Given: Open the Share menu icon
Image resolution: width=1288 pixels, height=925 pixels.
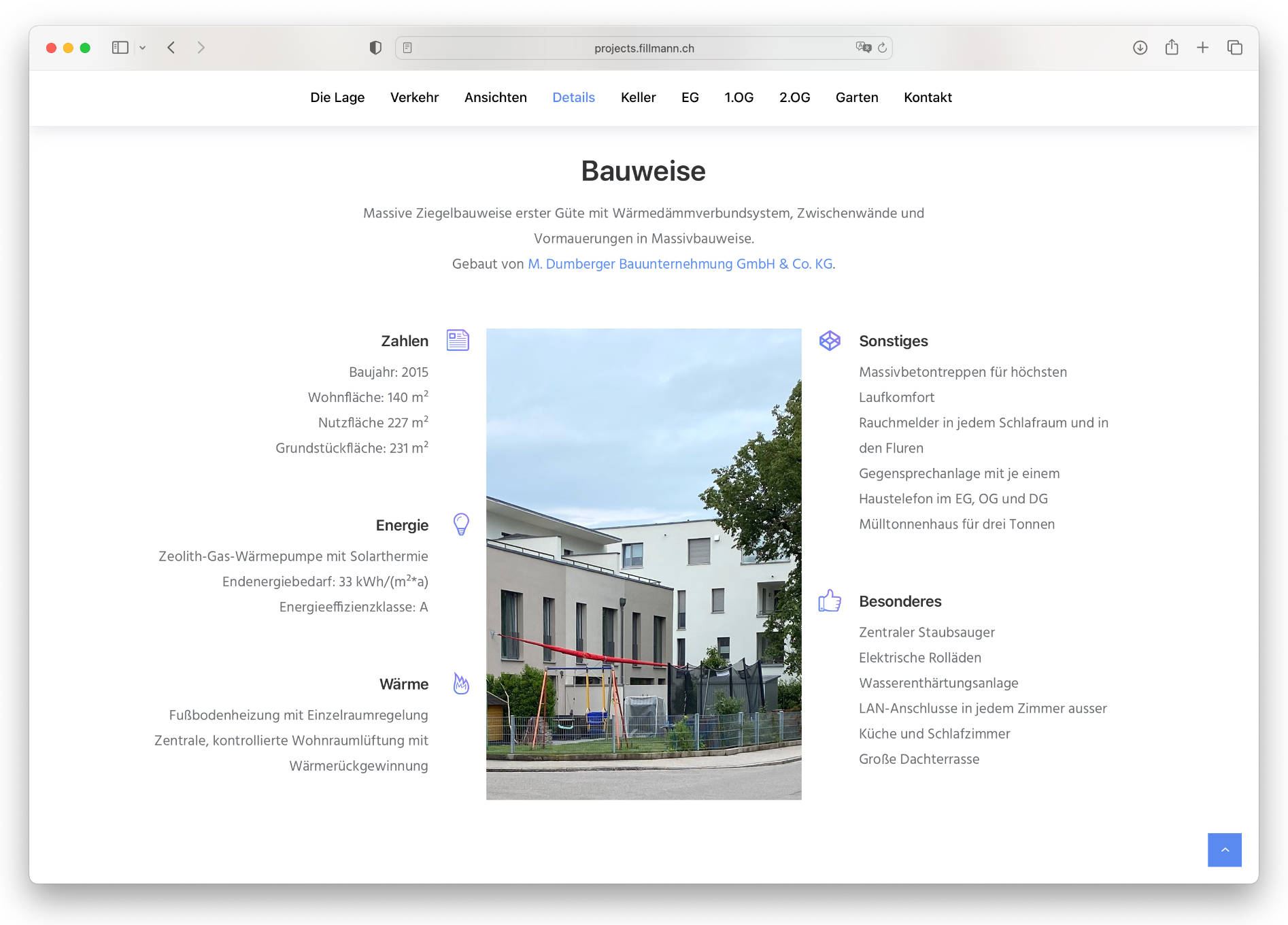Looking at the screenshot, I should [1171, 48].
